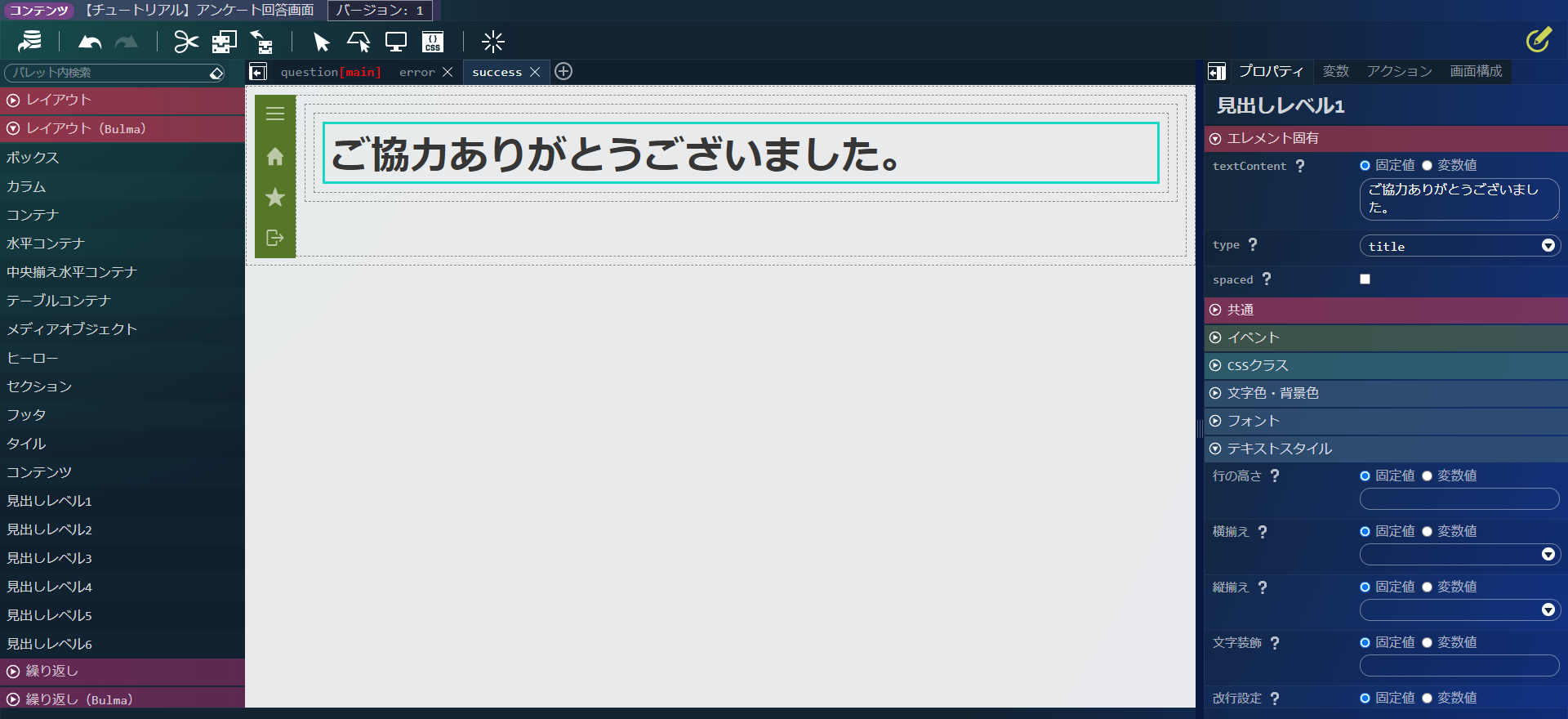Image resolution: width=1568 pixels, height=719 pixels.
Task: Expand the レイアウト palette group
Action: (x=122, y=100)
